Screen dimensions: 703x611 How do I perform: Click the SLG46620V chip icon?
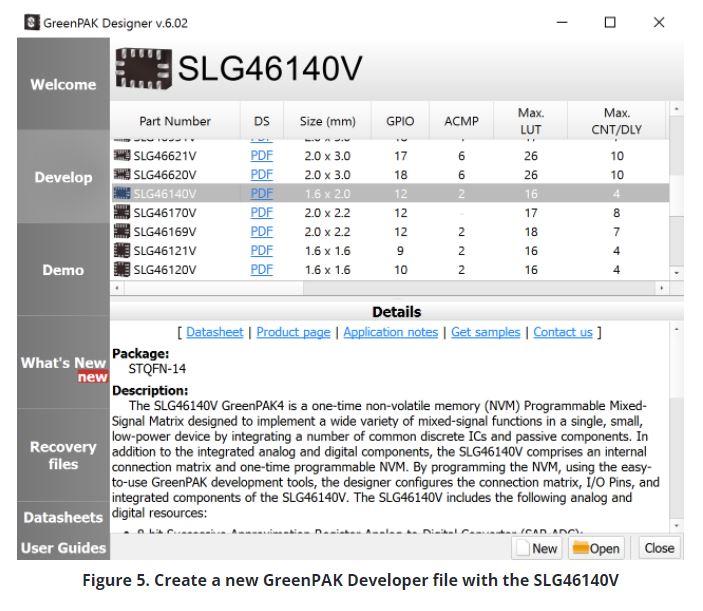click(122, 174)
